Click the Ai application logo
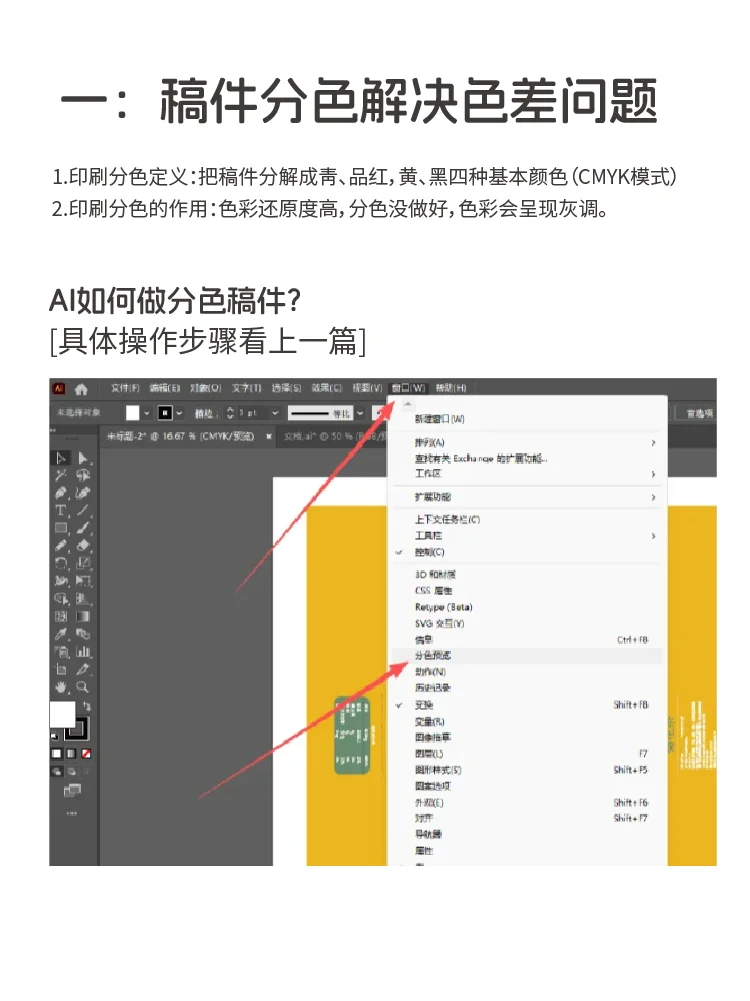This screenshot has height=1001, width=750. (59, 388)
